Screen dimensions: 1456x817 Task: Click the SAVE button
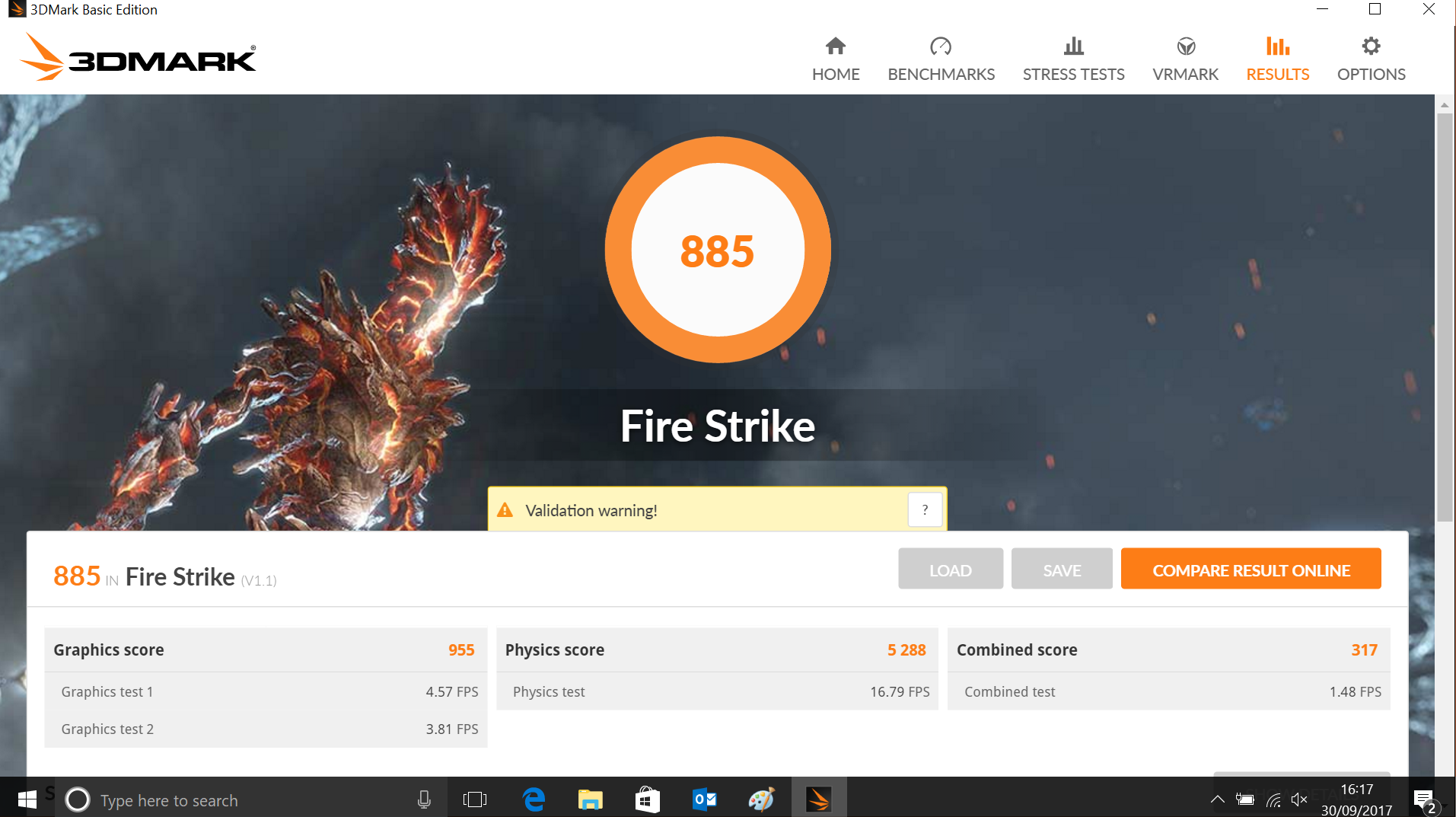click(x=1062, y=569)
